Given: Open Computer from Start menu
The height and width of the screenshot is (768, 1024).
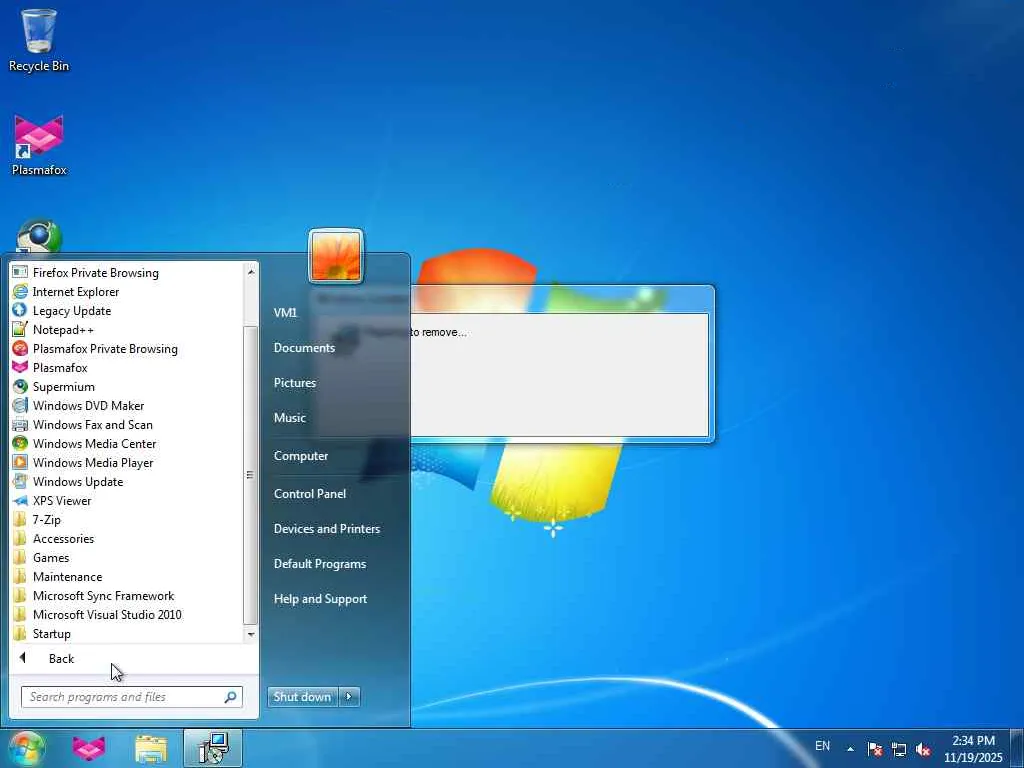Looking at the screenshot, I should click(x=300, y=456).
